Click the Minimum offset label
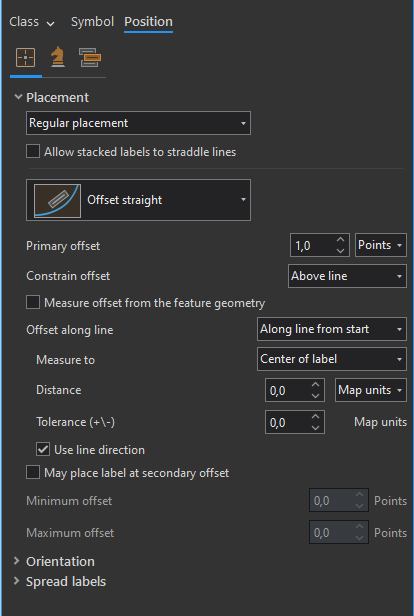The width and height of the screenshot is (414, 616). click(69, 501)
